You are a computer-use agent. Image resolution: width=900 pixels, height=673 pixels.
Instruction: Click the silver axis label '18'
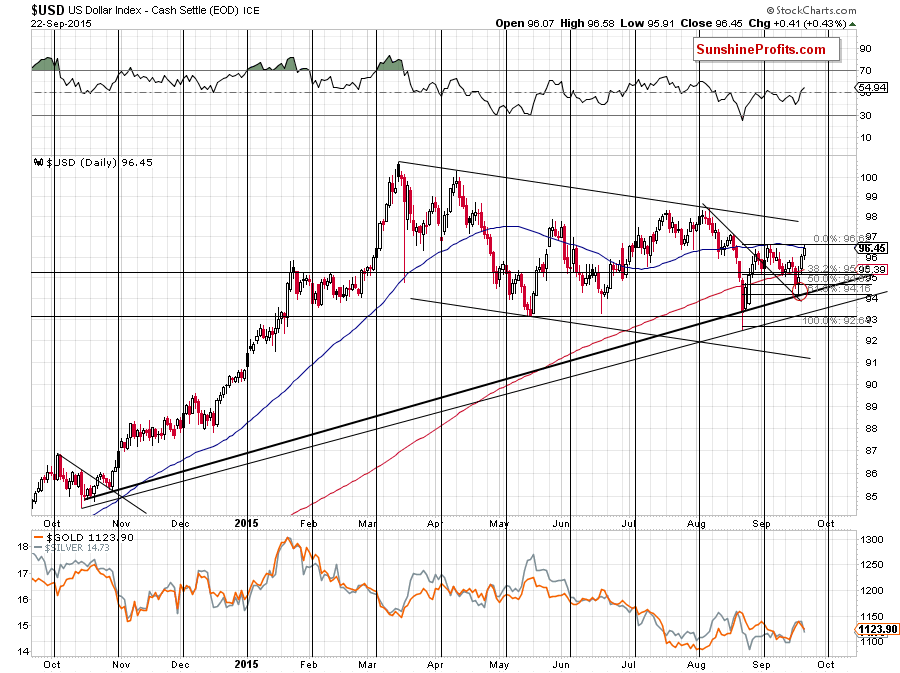(x=23, y=547)
